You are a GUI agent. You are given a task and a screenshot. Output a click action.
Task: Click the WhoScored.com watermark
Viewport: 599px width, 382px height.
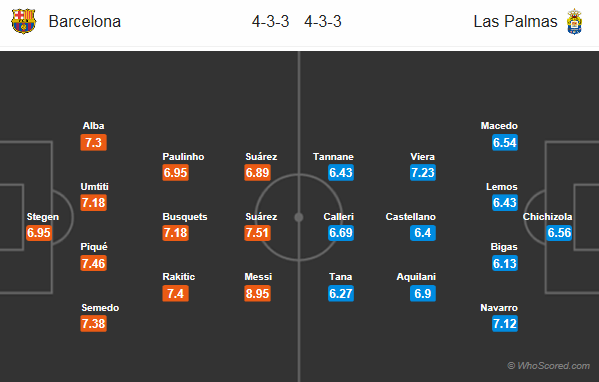[549, 366]
